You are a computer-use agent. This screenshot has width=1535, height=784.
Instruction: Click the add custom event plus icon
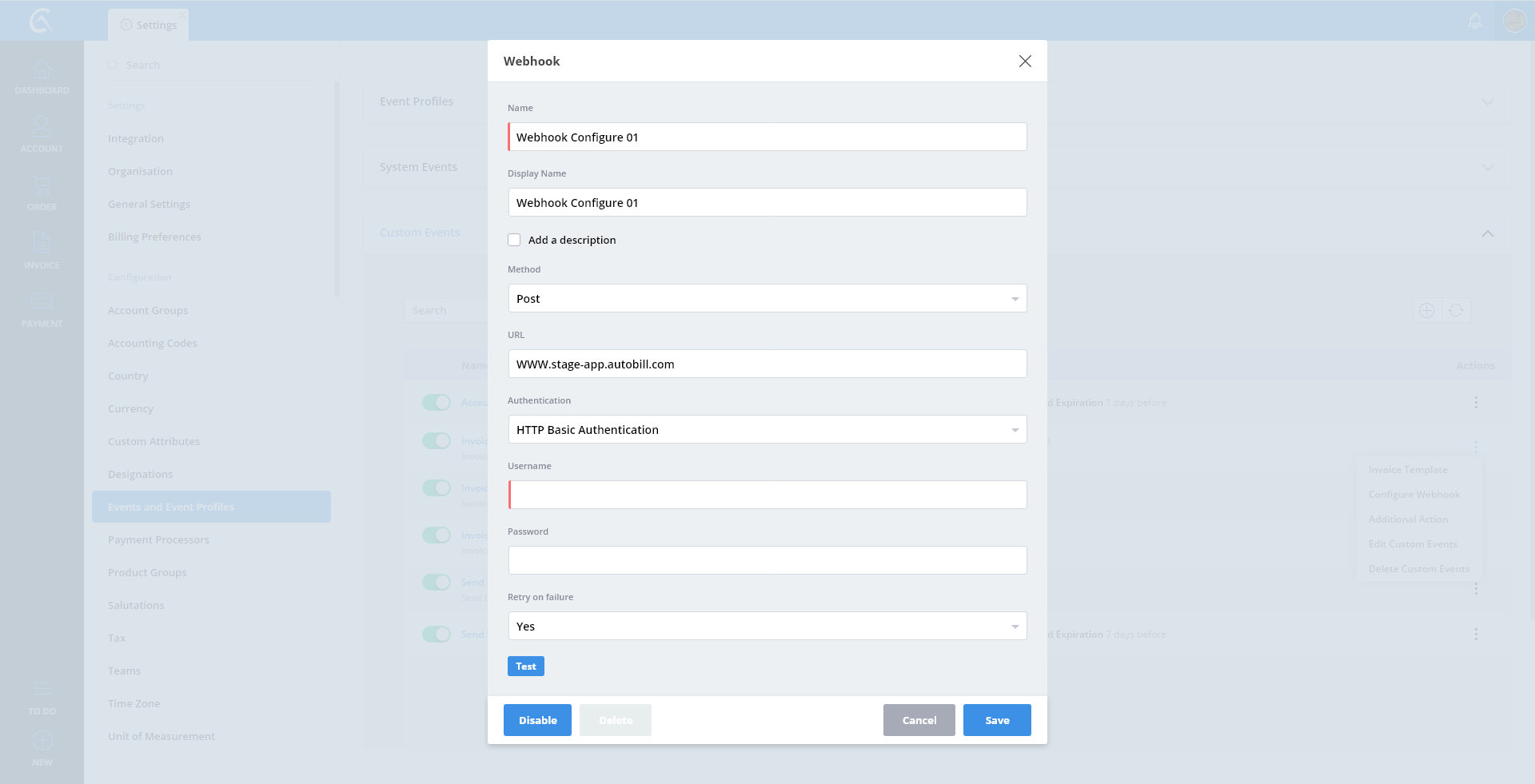point(1426,310)
